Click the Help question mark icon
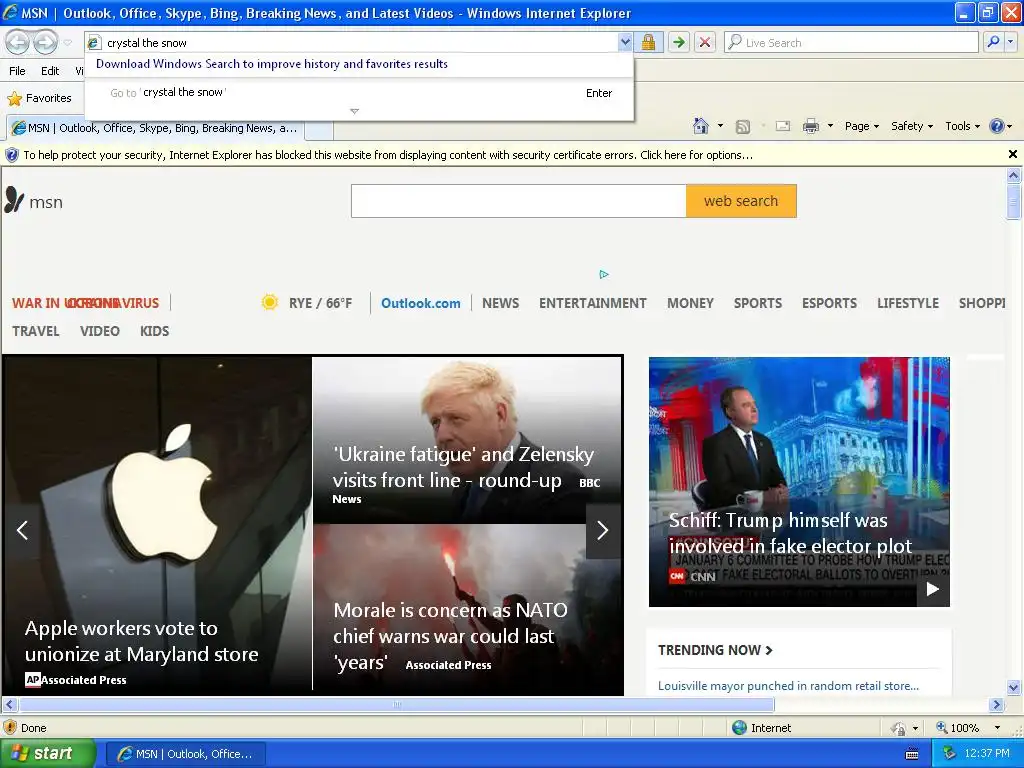 pos(997,126)
